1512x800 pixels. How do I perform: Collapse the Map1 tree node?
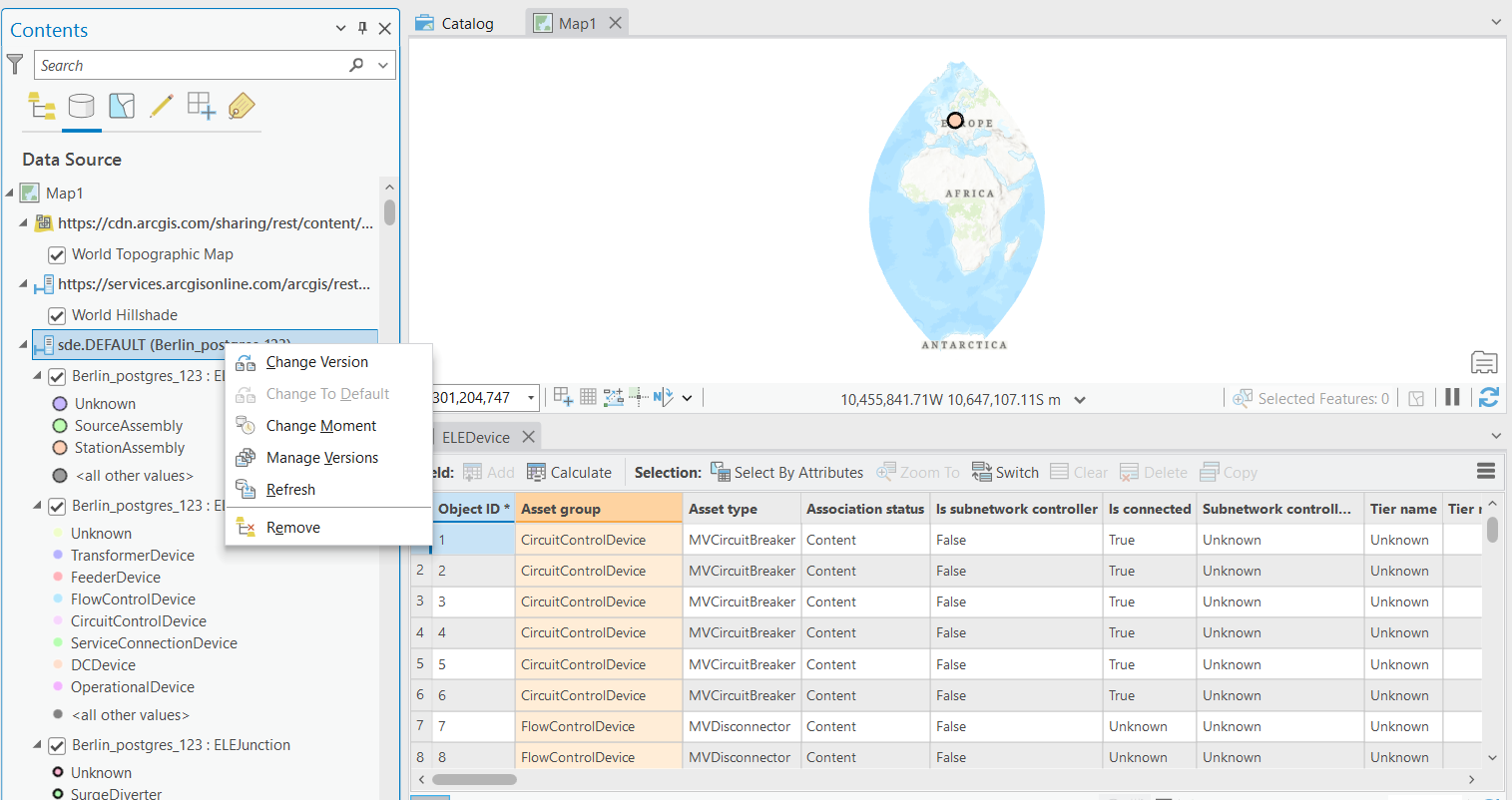[9, 193]
